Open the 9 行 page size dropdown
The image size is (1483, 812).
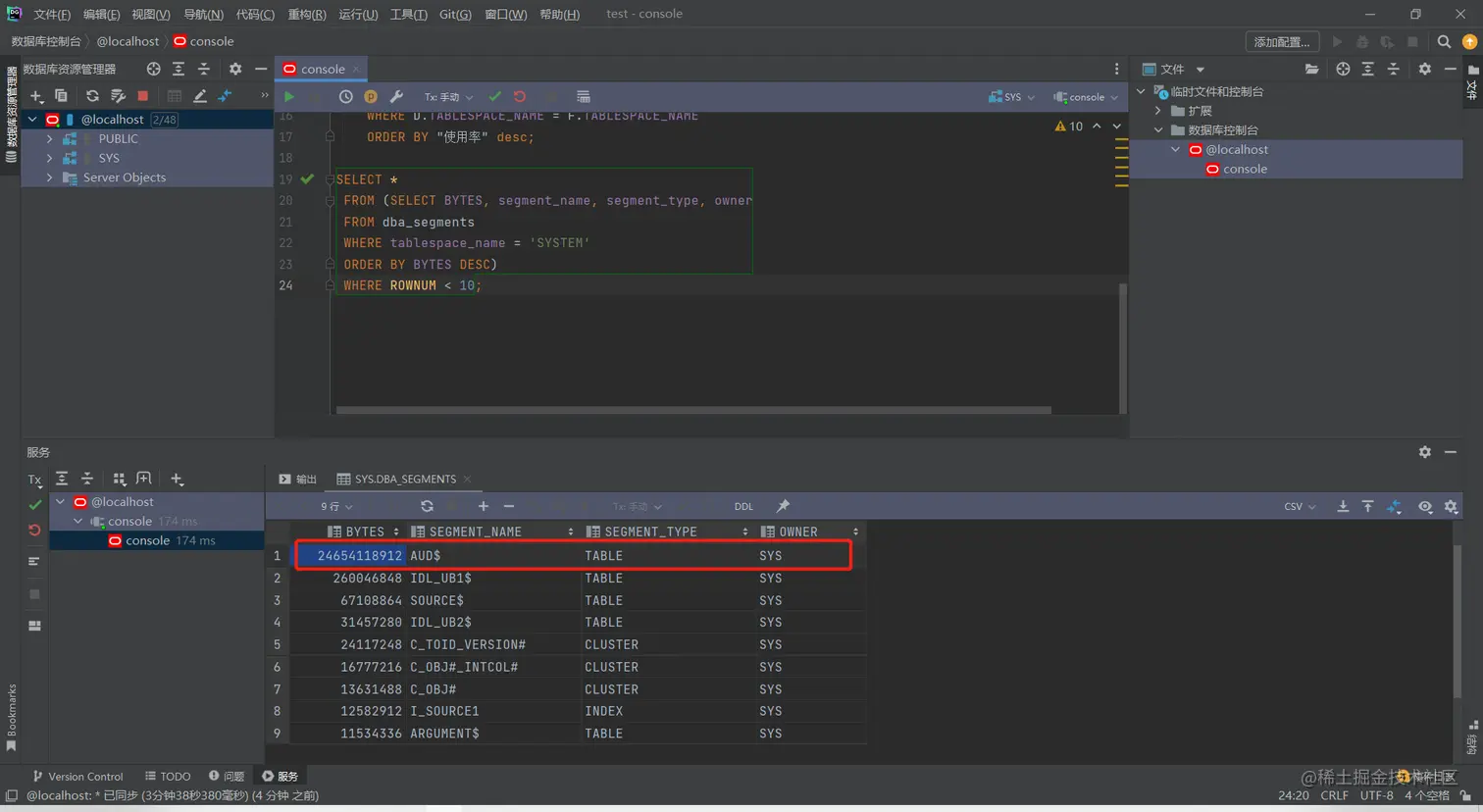pyautogui.click(x=336, y=506)
